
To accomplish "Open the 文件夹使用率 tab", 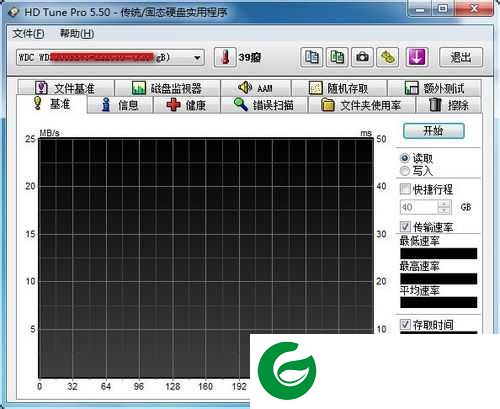I will 362,105.
